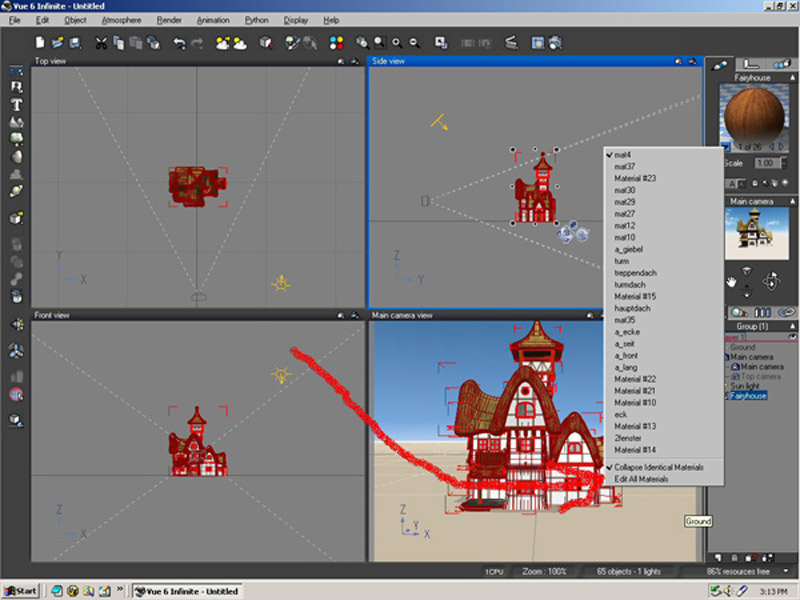Click the wood material sphere preview
Viewport: 800px width, 600px height.
[x=752, y=112]
